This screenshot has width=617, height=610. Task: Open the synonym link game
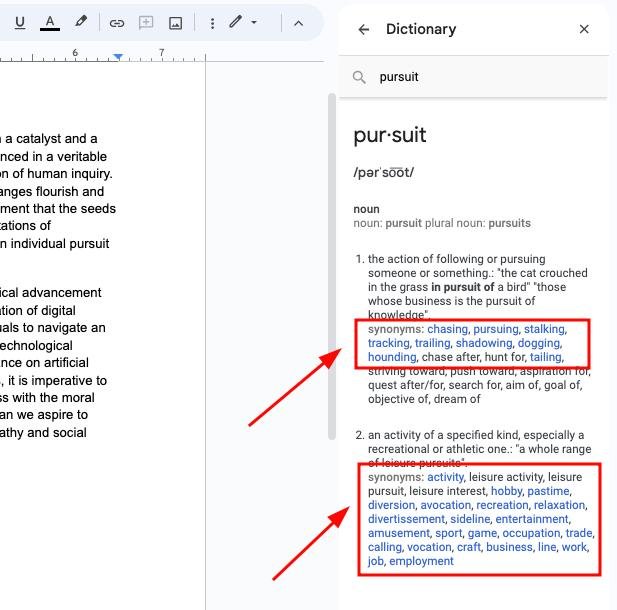[482, 533]
